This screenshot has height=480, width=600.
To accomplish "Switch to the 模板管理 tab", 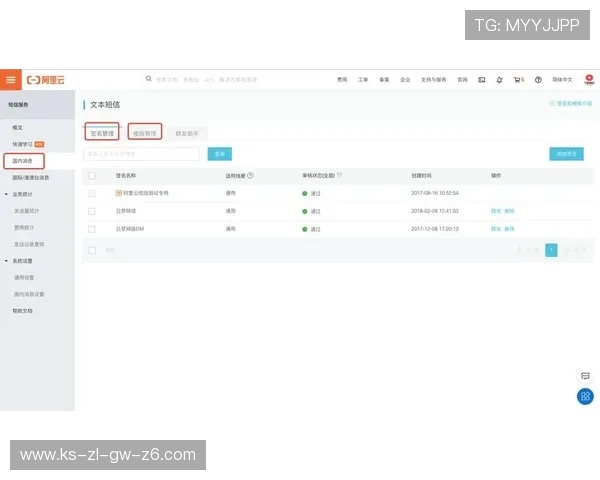I will click(145, 133).
